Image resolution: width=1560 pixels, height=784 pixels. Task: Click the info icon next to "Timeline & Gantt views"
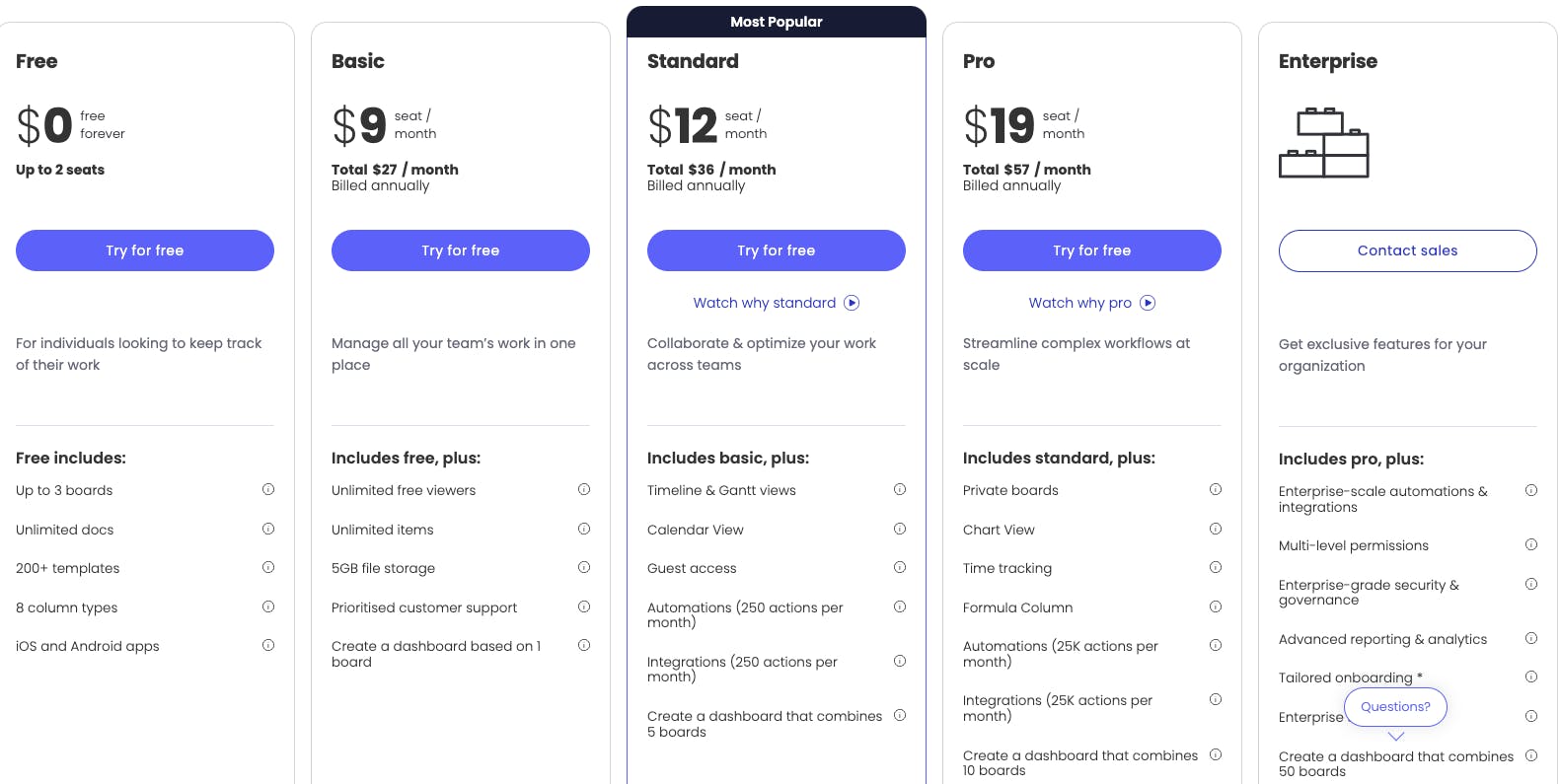900,489
